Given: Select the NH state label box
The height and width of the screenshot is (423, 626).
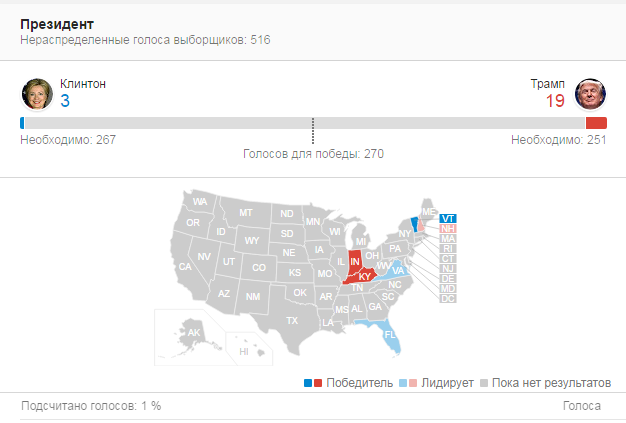Looking at the screenshot, I should coord(448,229).
